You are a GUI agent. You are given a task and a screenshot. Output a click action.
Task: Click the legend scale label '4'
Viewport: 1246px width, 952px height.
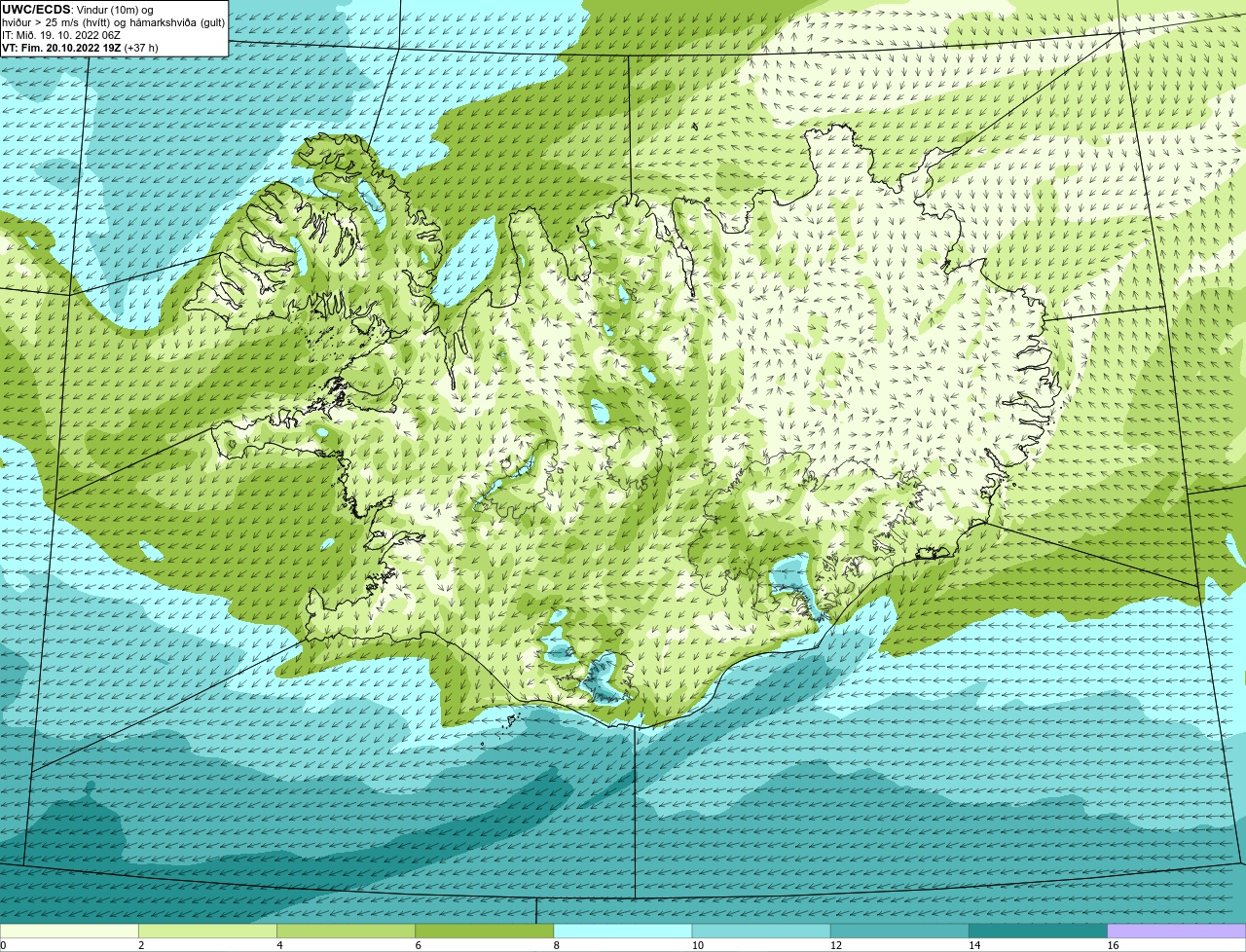click(279, 945)
